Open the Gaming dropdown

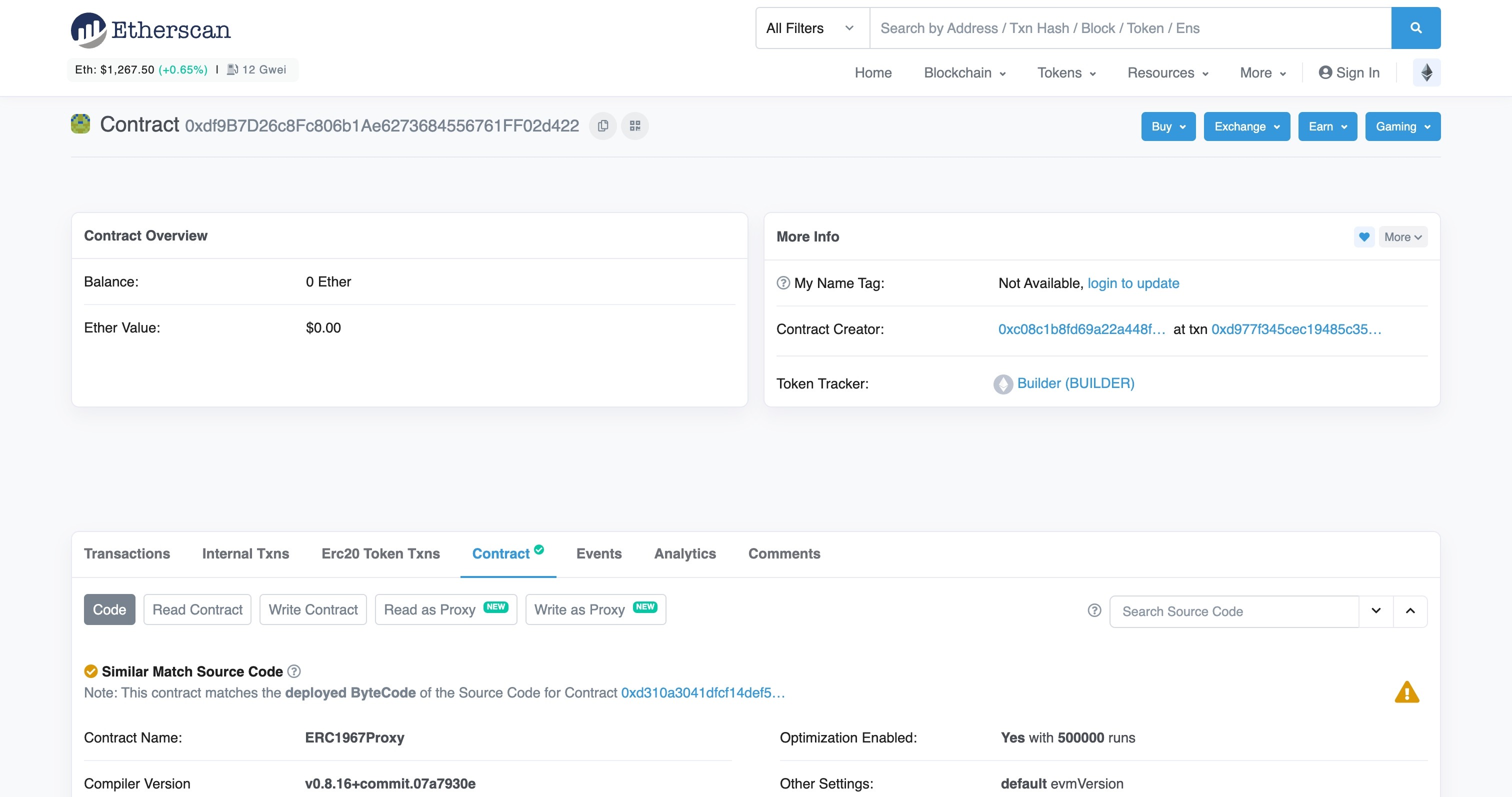[x=1403, y=127]
